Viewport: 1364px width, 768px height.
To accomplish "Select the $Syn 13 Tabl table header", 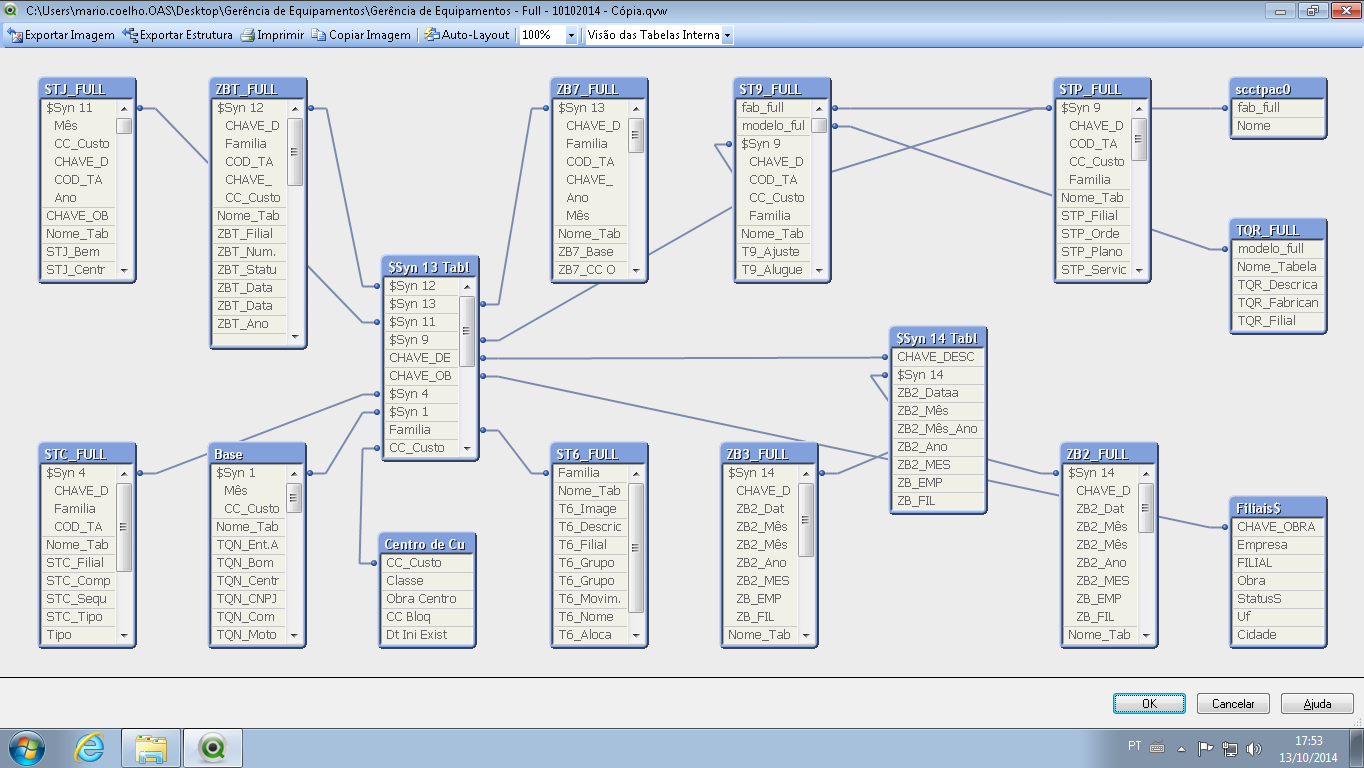I will click(x=430, y=267).
